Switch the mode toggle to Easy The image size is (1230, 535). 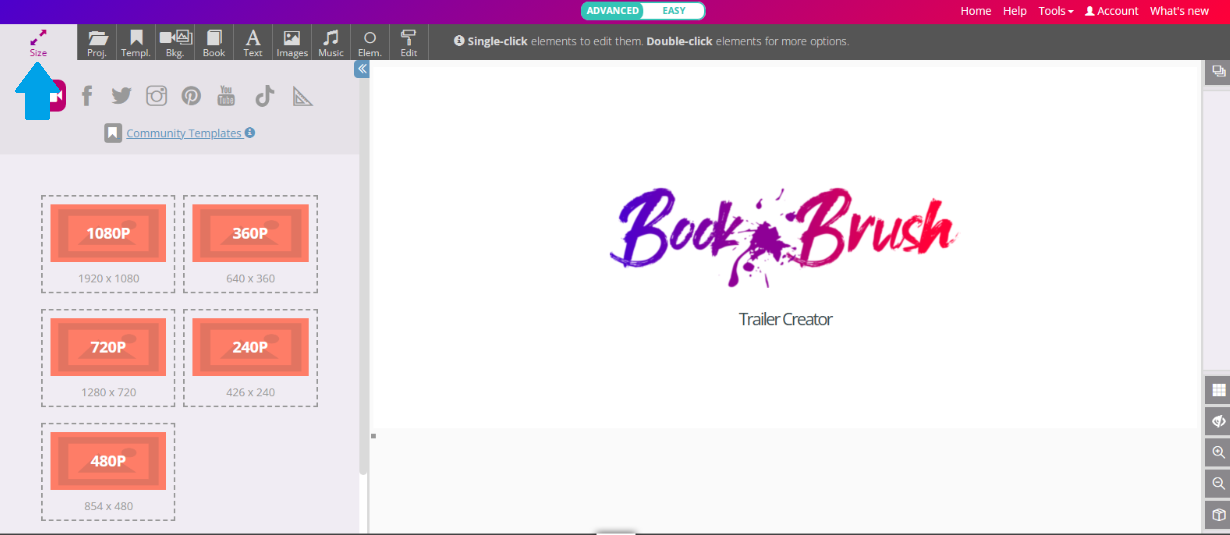[x=674, y=11]
